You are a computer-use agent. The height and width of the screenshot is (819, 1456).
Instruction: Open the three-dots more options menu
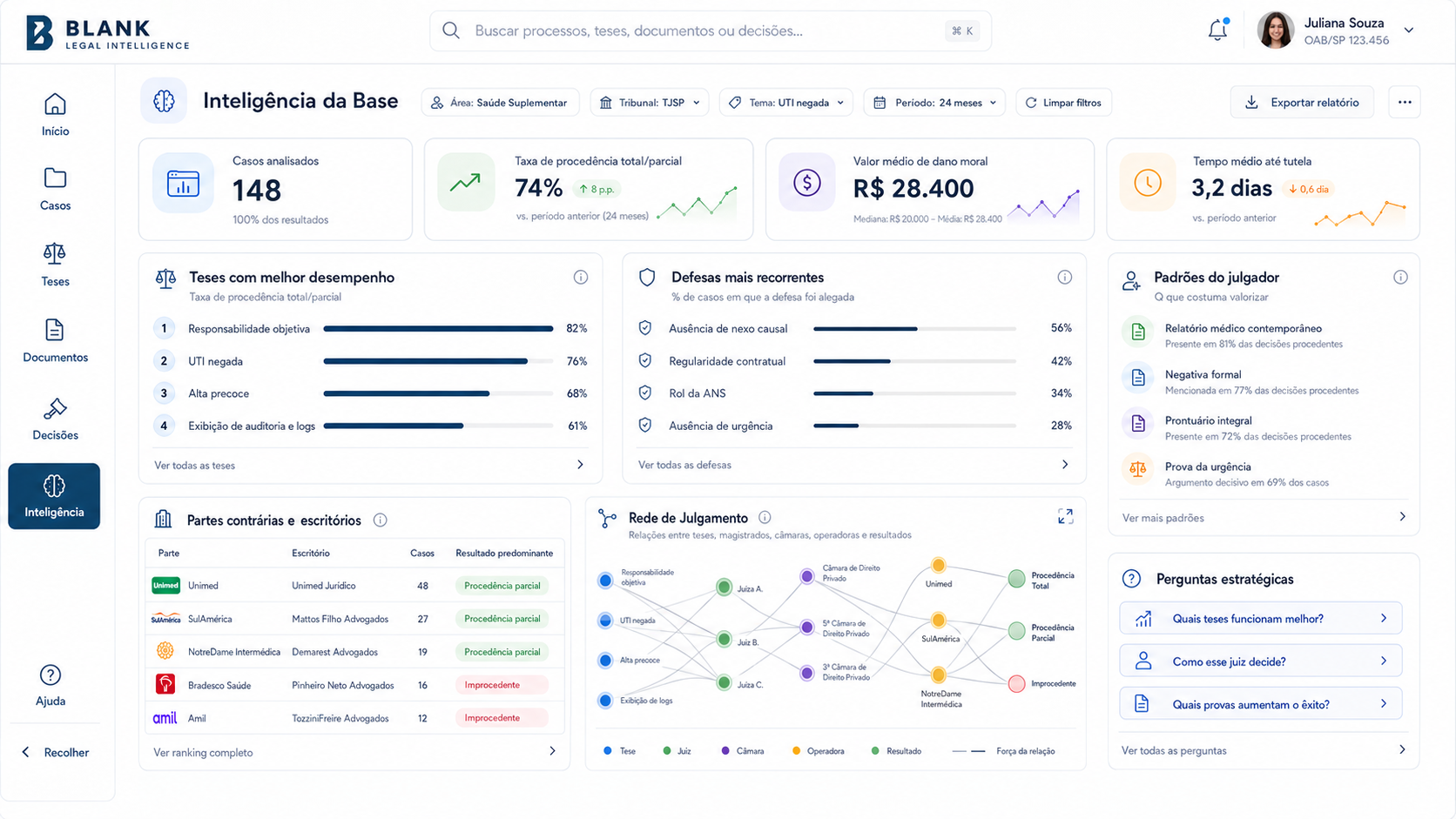1405,103
